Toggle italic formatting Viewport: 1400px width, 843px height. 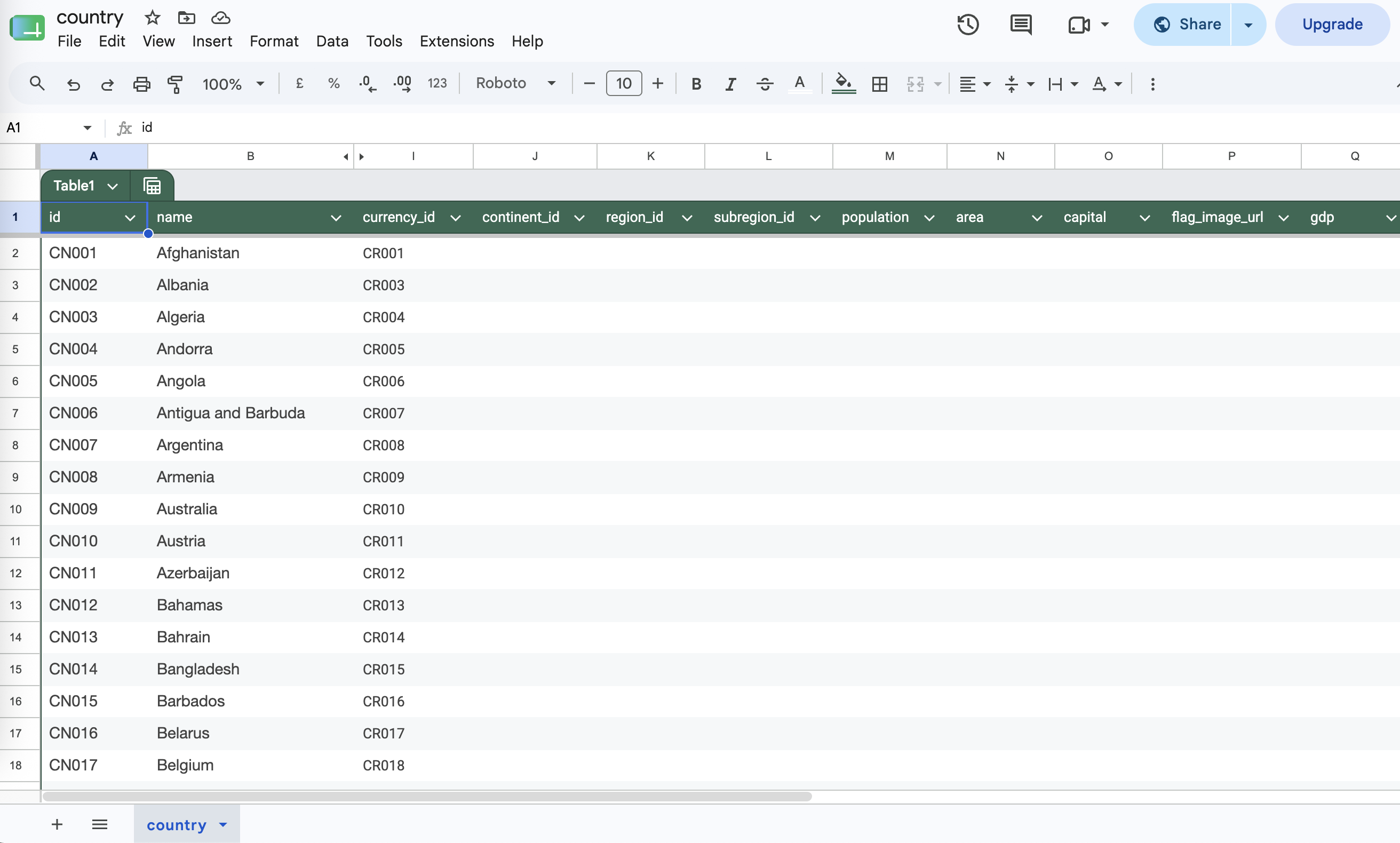730,84
